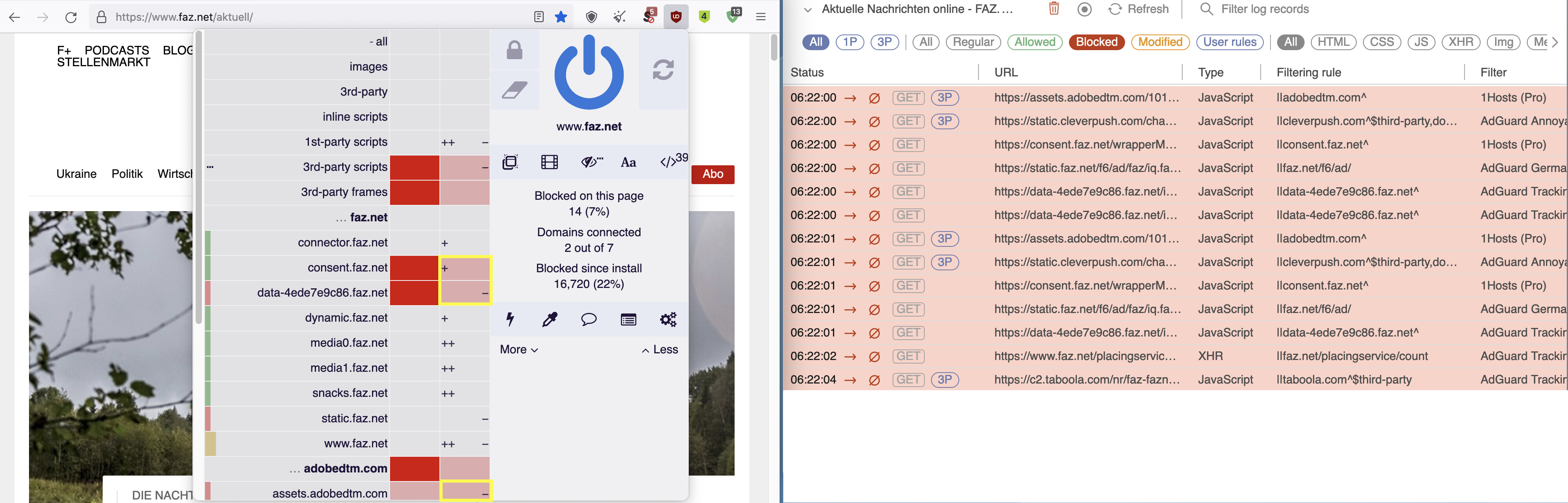Viewport: 1568px width, 503px height.
Task: Toggle the block large media film icon
Action: pos(549,162)
